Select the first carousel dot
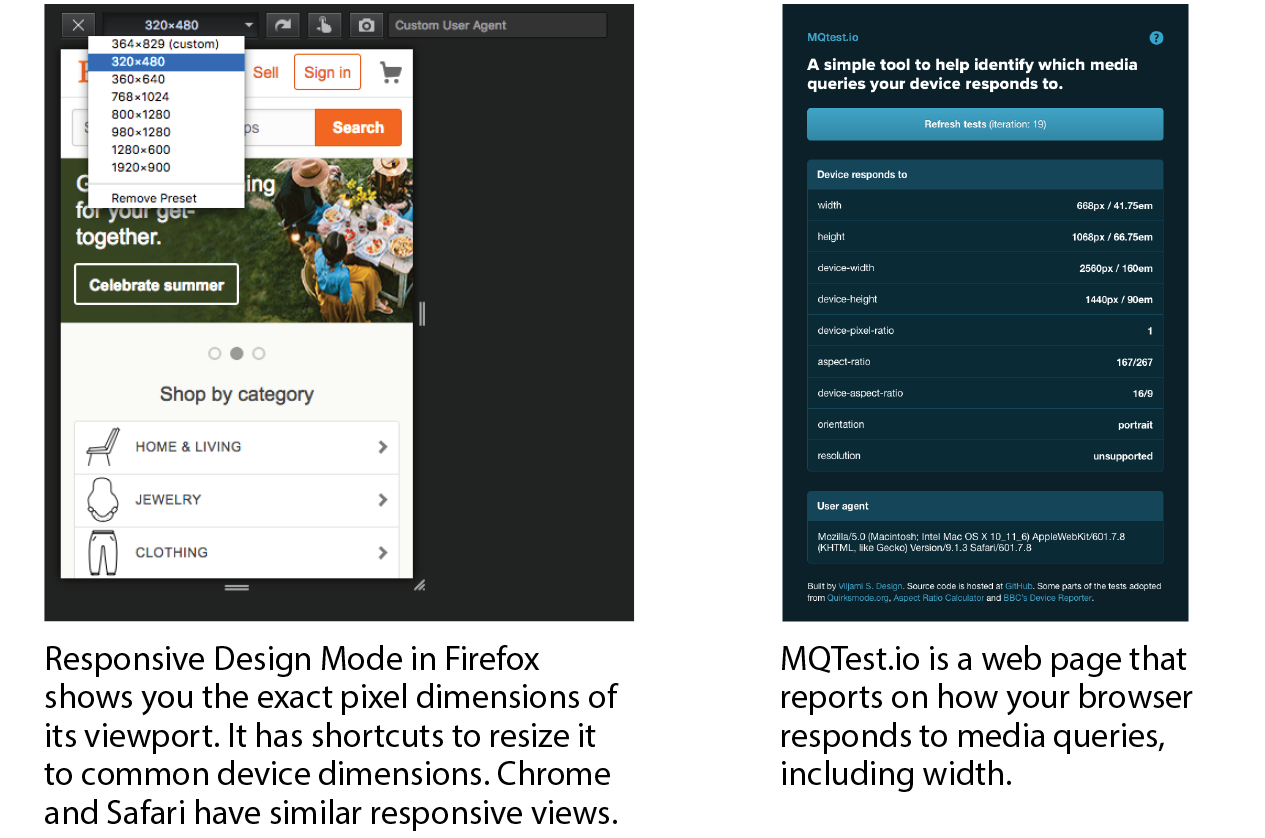The image size is (1265, 838). (x=214, y=353)
